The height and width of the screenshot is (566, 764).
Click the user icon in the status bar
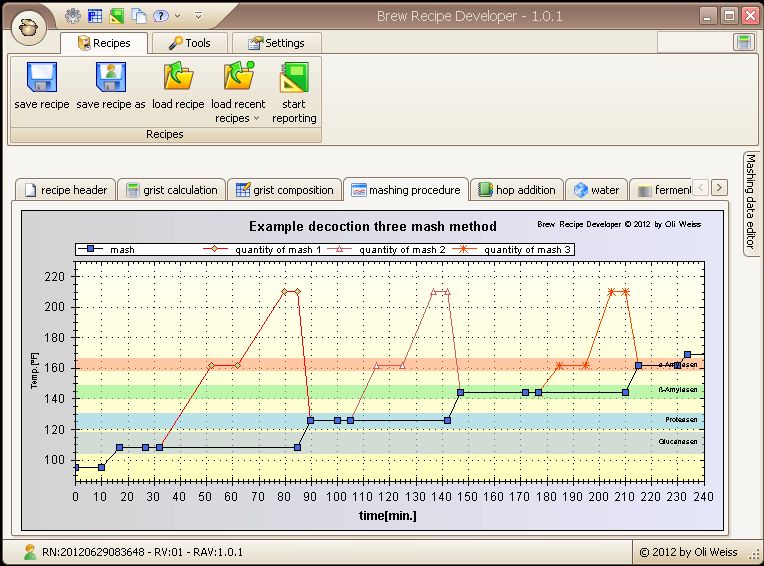(30, 552)
